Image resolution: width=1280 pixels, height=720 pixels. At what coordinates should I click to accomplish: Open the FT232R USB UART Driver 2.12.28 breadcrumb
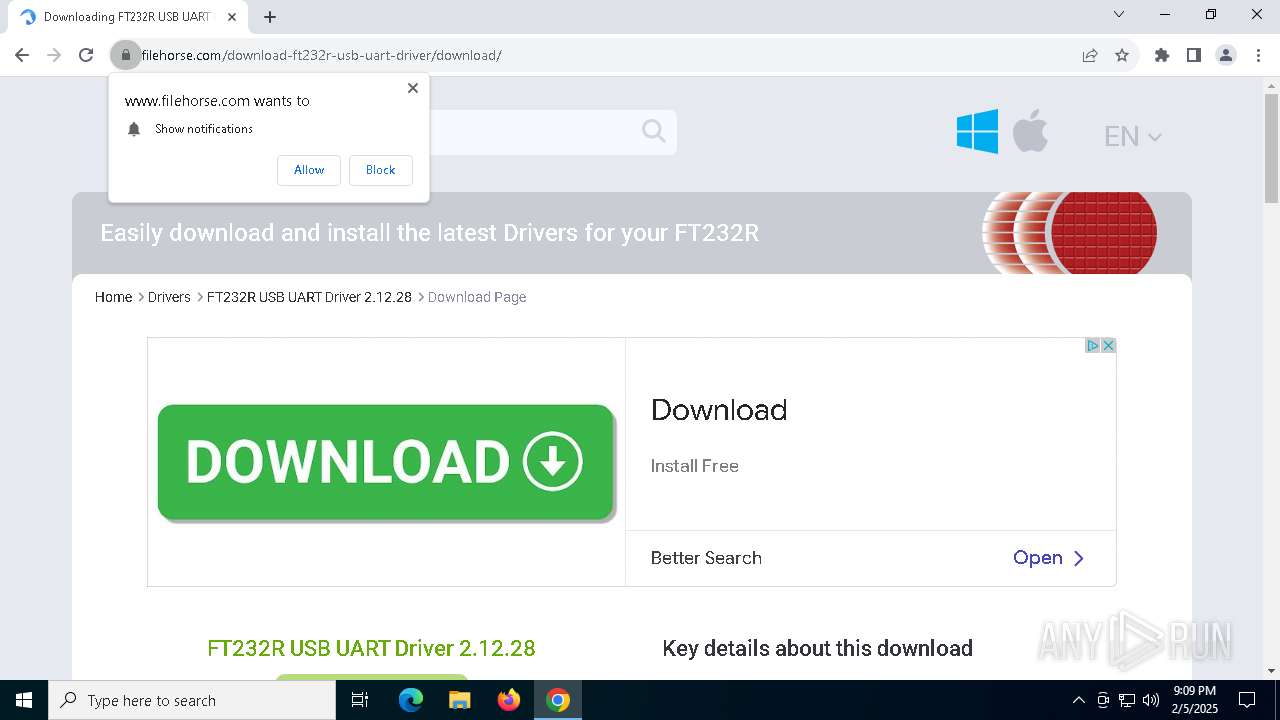click(309, 297)
